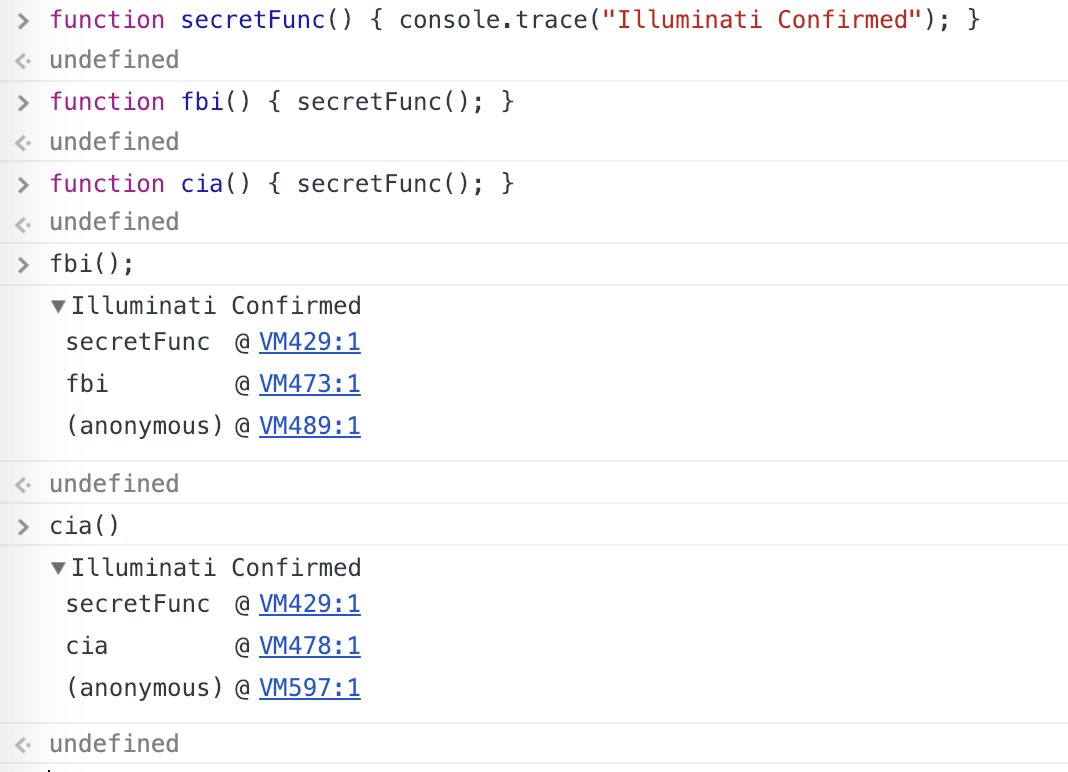
Task: Click the fbi(); command entry
Action: pyautogui.click(x=91, y=264)
